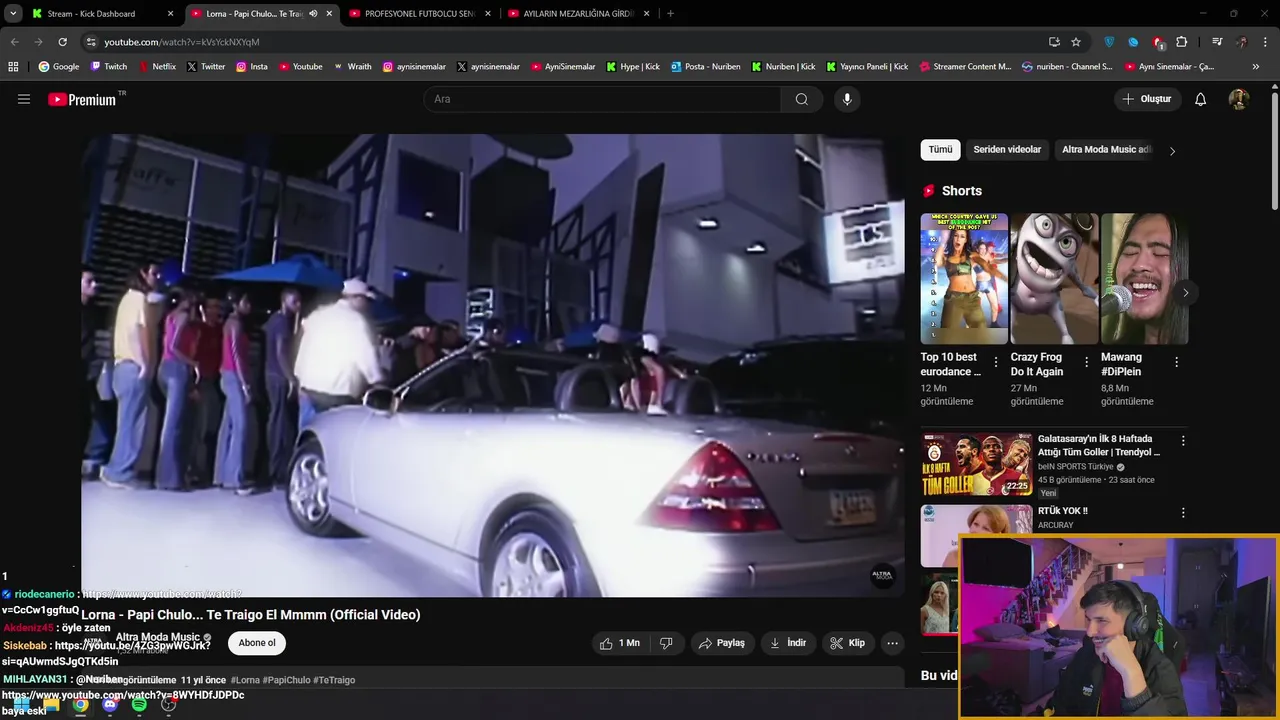Open a new browser tab
Viewport: 1280px width, 720px height.
[670, 14]
